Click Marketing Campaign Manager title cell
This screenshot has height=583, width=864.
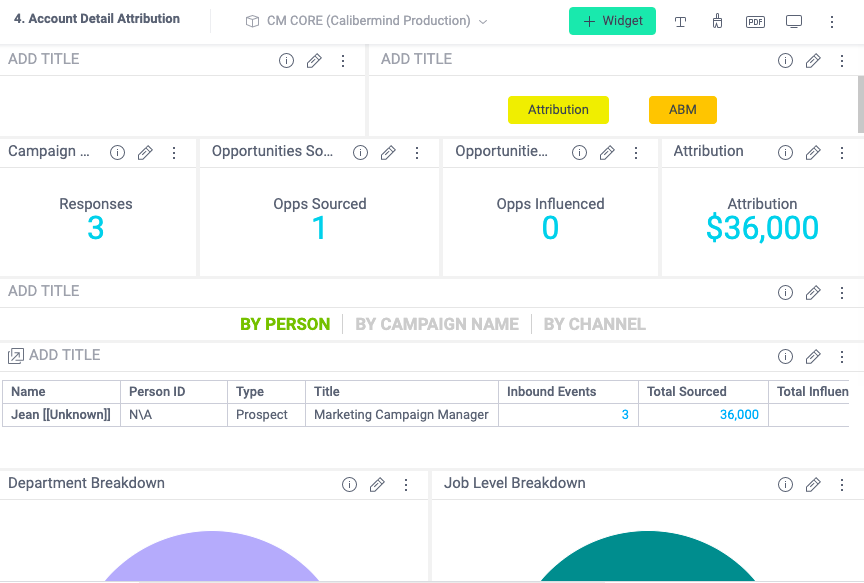[x=402, y=415]
